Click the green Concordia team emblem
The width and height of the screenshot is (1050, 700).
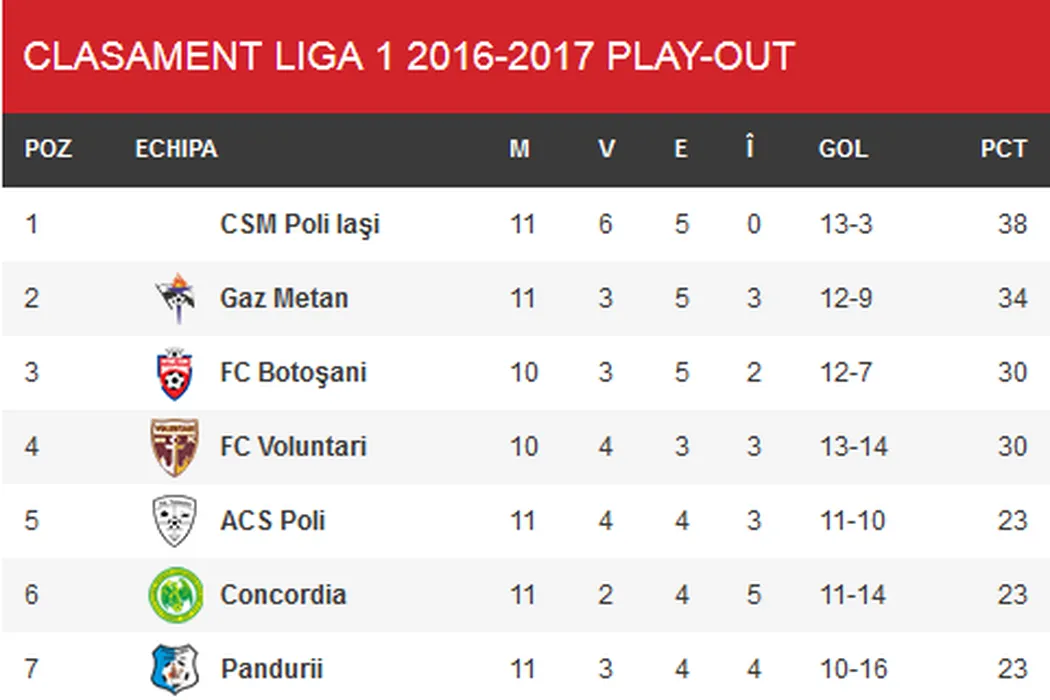pos(175,594)
